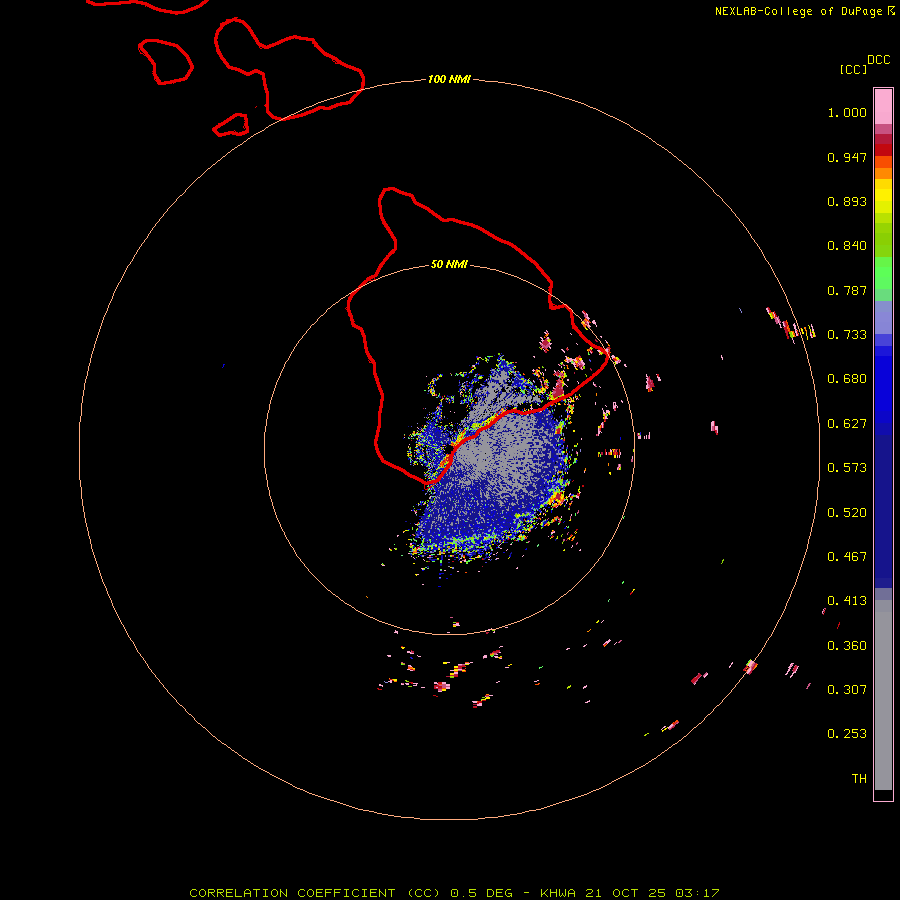Click the TH threshold label on legend
Image resolution: width=900 pixels, height=900 pixels.
pos(859,779)
